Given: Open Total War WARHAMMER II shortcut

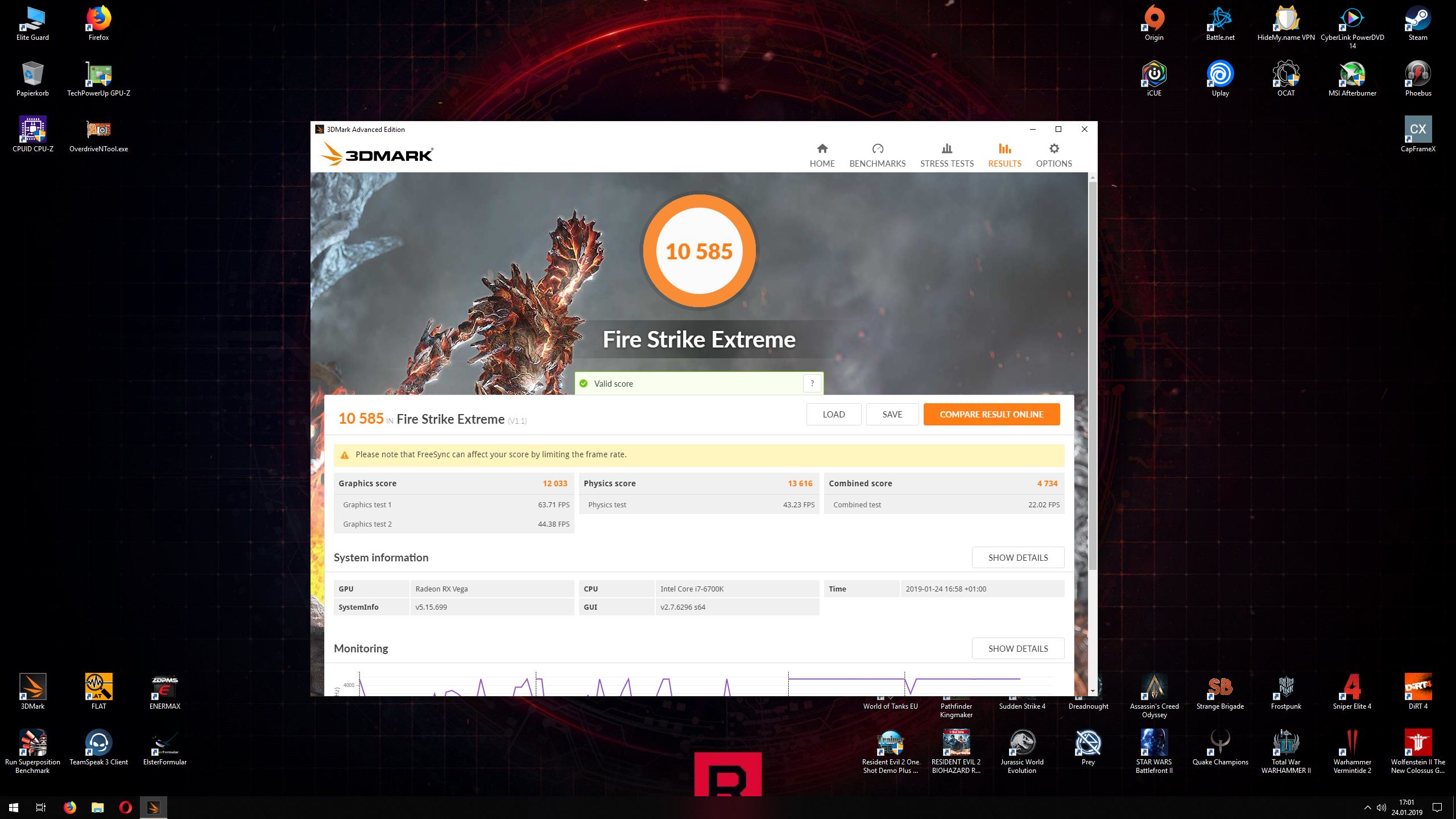Looking at the screenshot, I should pyautogui.click(x=1286, y=752).
